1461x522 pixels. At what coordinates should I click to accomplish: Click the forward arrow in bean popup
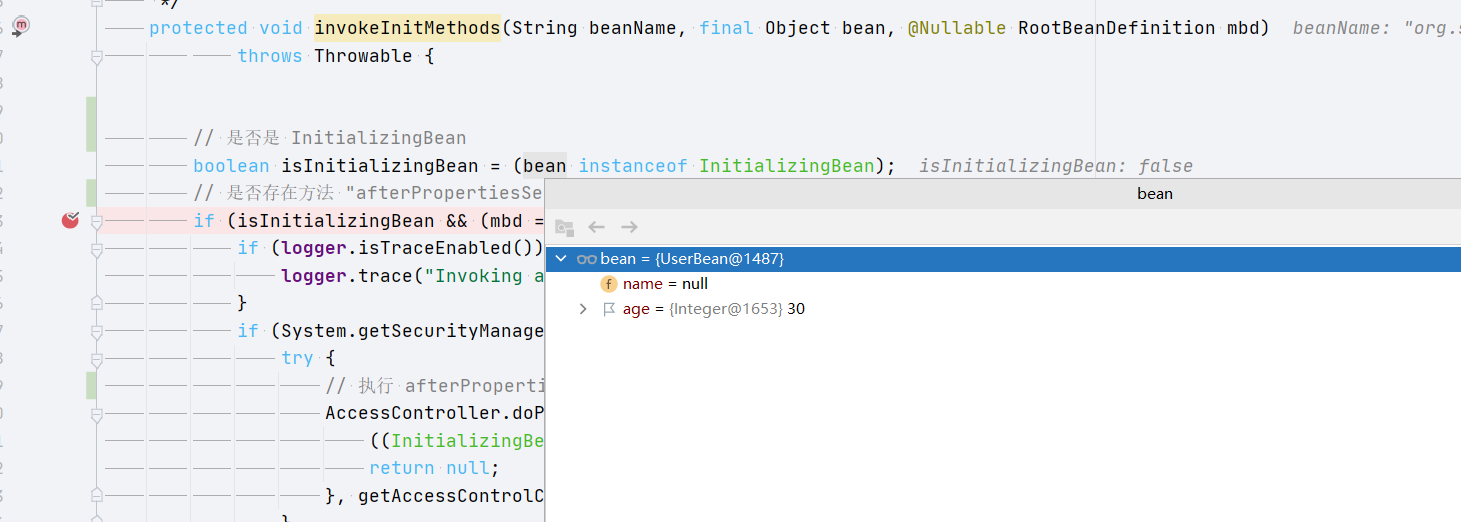(629, 227)
